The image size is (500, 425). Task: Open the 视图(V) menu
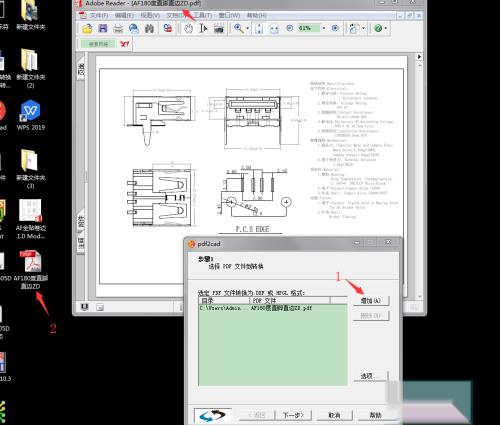(x=150, y=15)
